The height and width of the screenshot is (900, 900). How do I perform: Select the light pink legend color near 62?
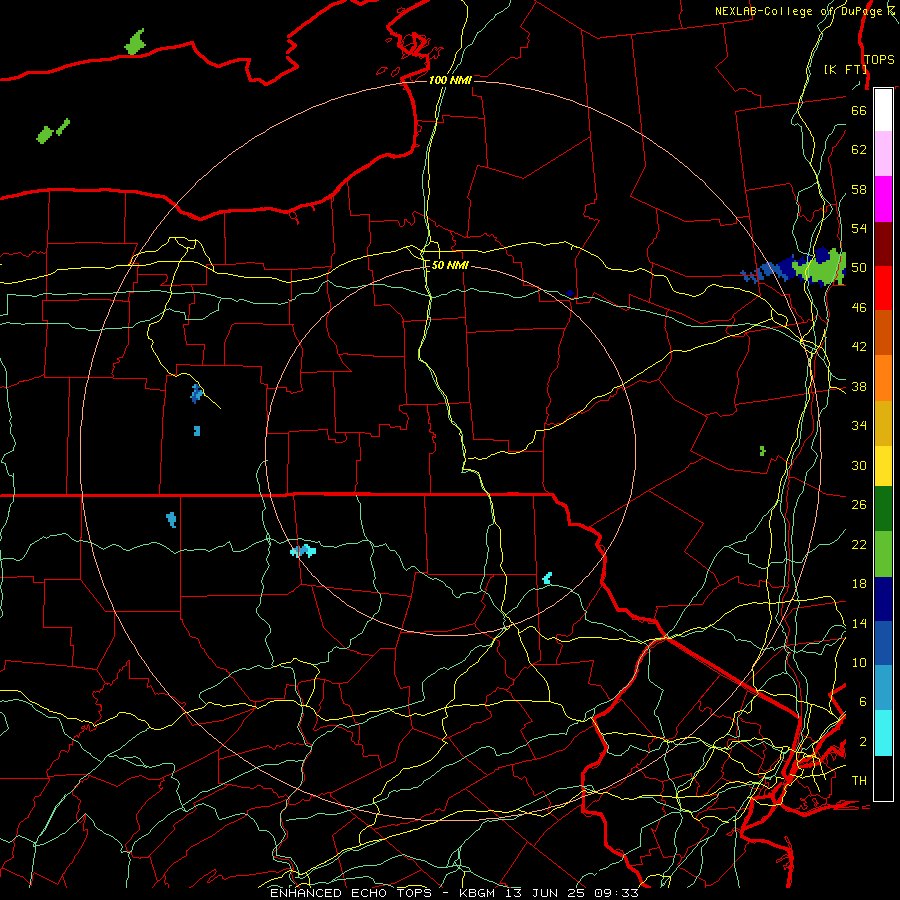coord(883,153)
